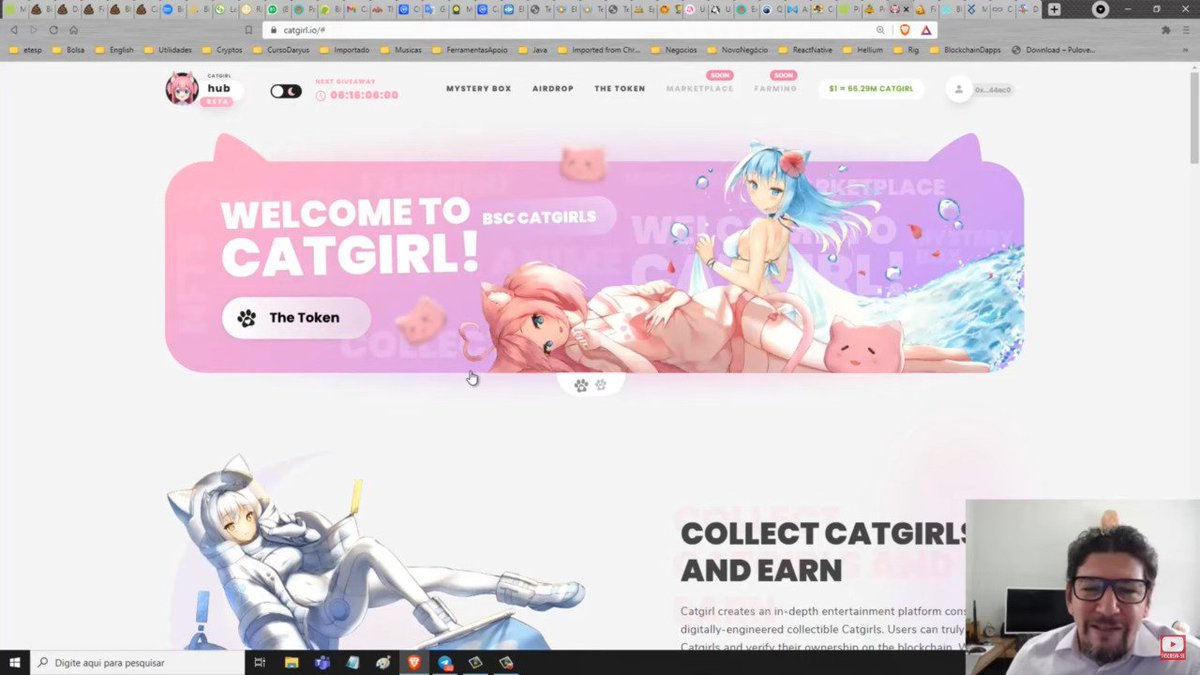Open the English bookmark folder

click(x=114, y=49)
